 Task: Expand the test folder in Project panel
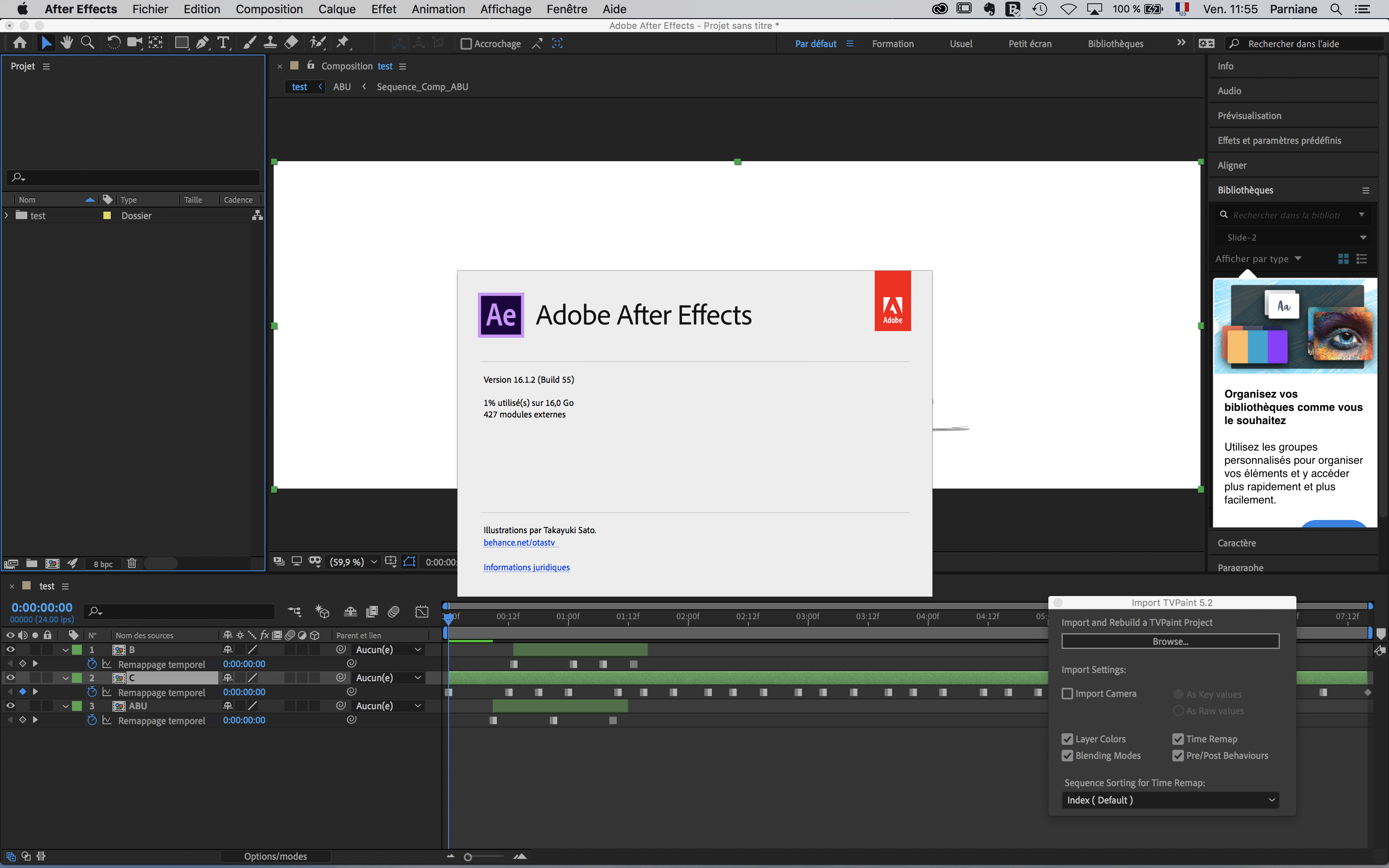pyautogui.click(x=6, y=215)
